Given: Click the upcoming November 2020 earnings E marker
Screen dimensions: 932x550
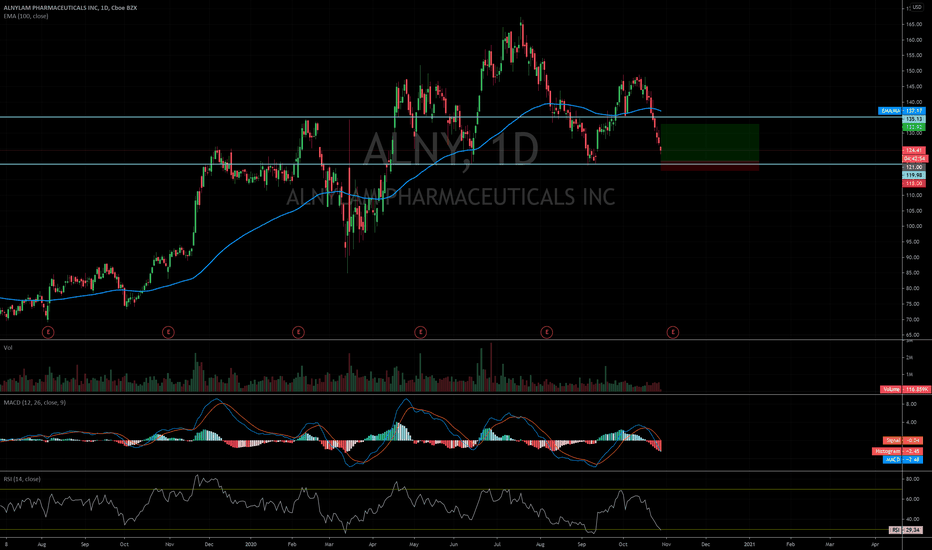Looking at the screenshot, I should pos(673,332).
